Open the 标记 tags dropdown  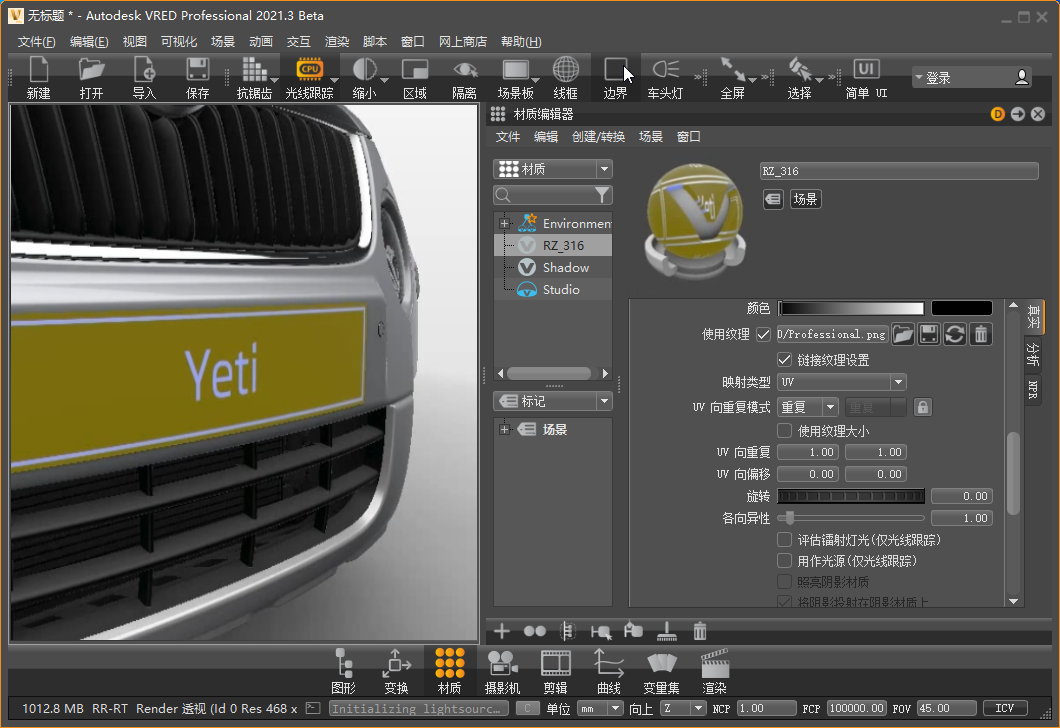click(553, 402)
